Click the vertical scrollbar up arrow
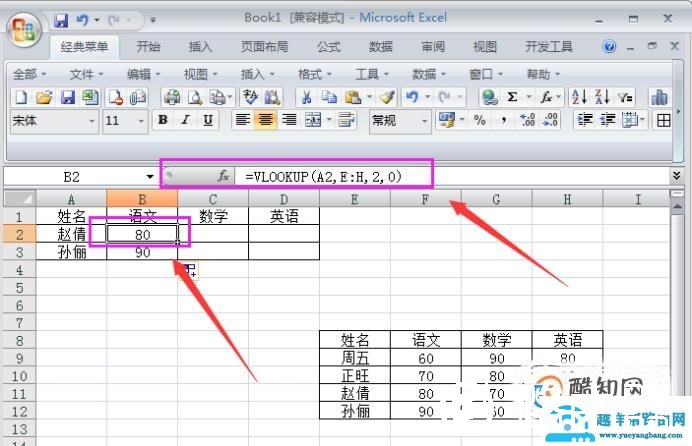Image resolution: width=692 pixels, height=446 pixels. coord(677,206)
